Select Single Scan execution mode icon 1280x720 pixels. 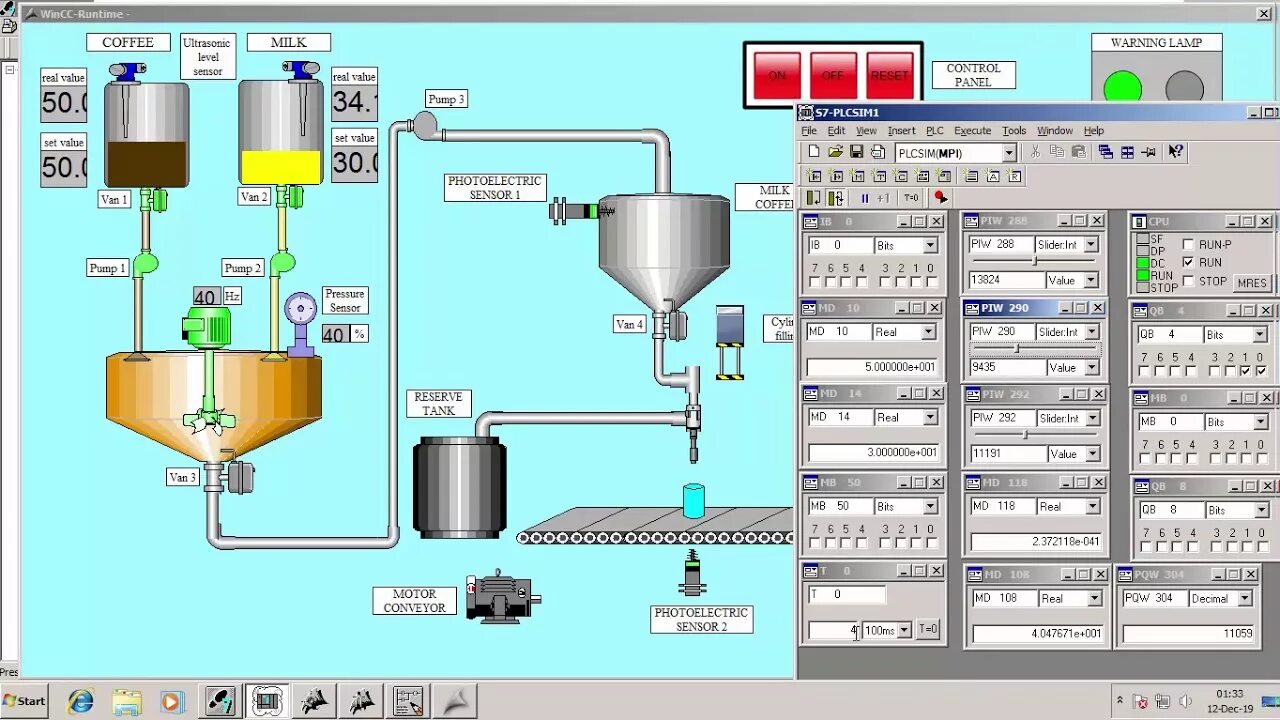(x=814, y=198)
